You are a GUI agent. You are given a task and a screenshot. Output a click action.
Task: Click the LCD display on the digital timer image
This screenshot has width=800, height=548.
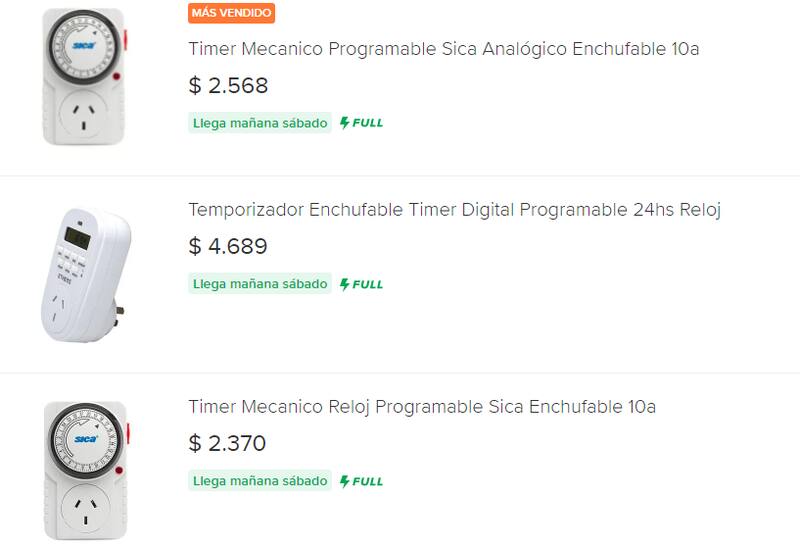(77, 237)
